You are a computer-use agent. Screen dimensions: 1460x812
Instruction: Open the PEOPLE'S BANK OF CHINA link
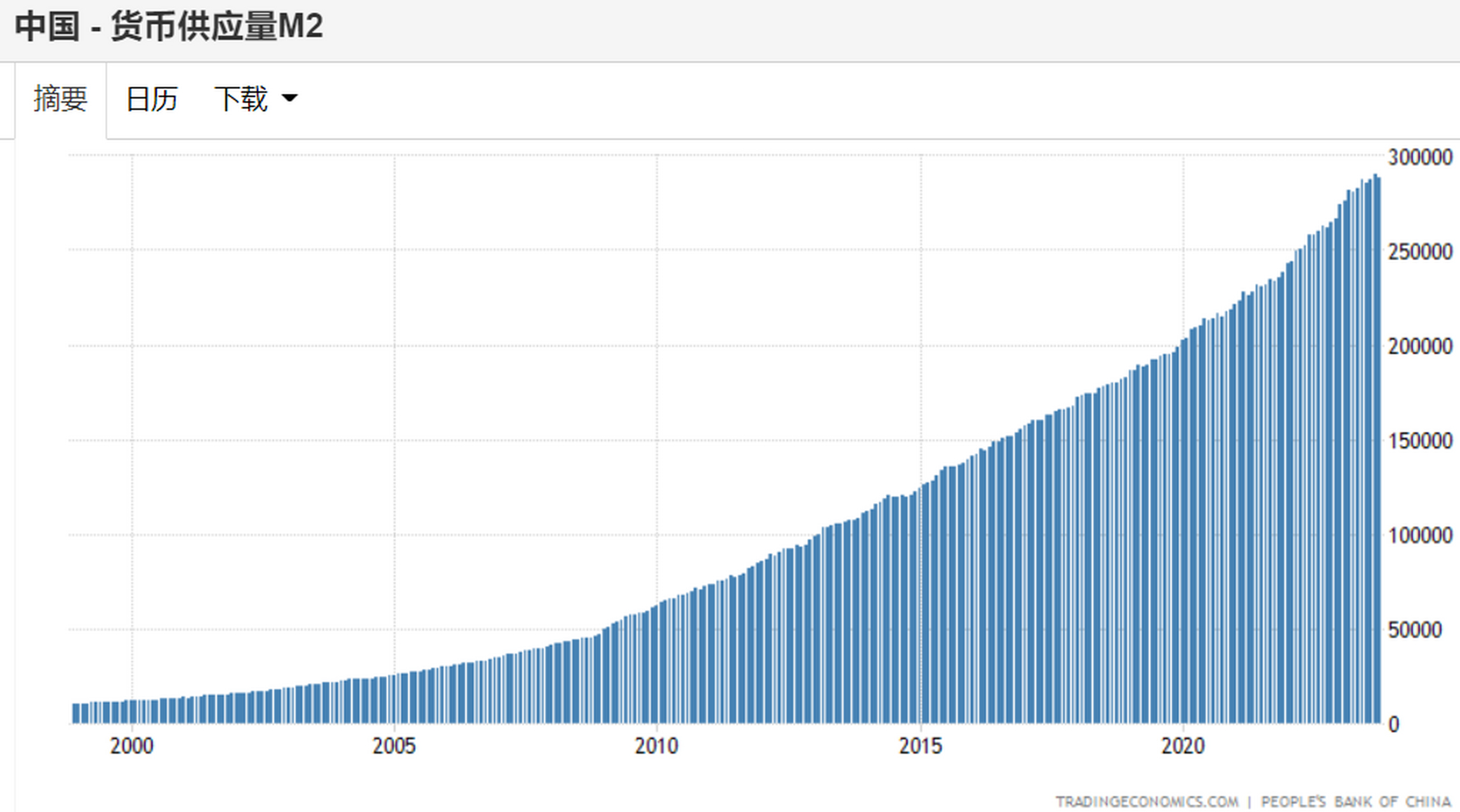tap(1356, 802)
